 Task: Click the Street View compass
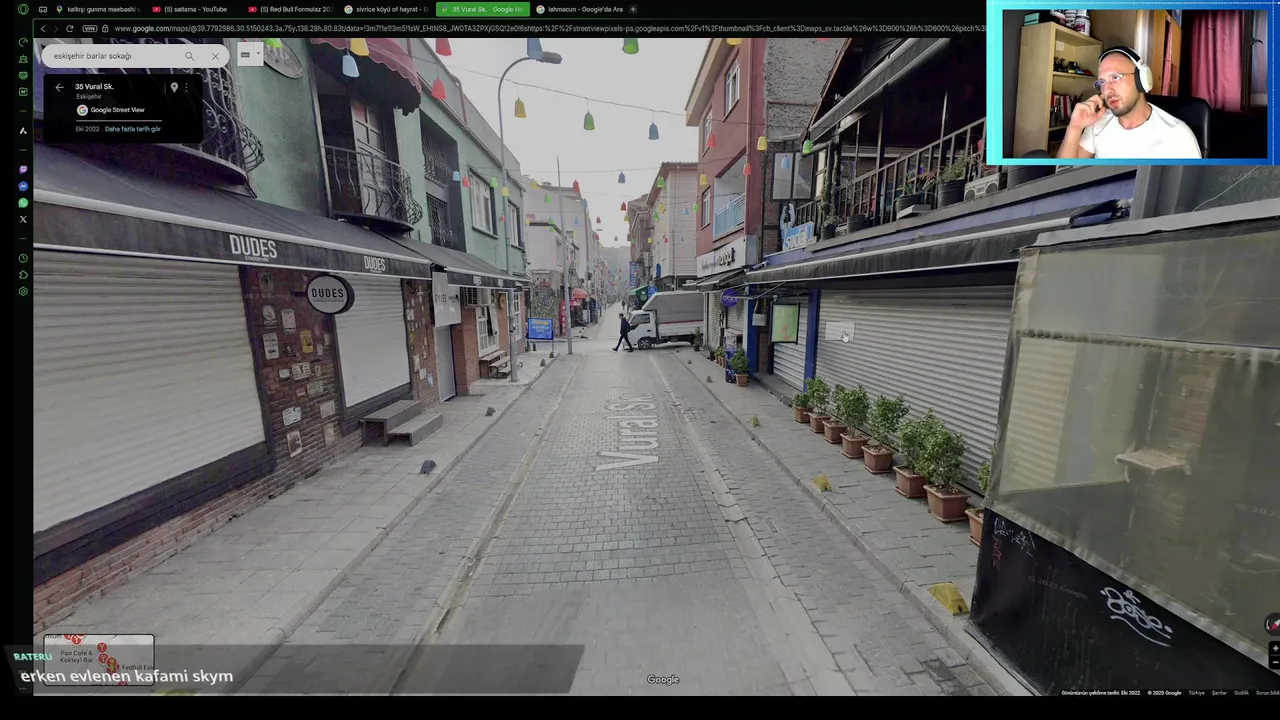point(1273,625)
